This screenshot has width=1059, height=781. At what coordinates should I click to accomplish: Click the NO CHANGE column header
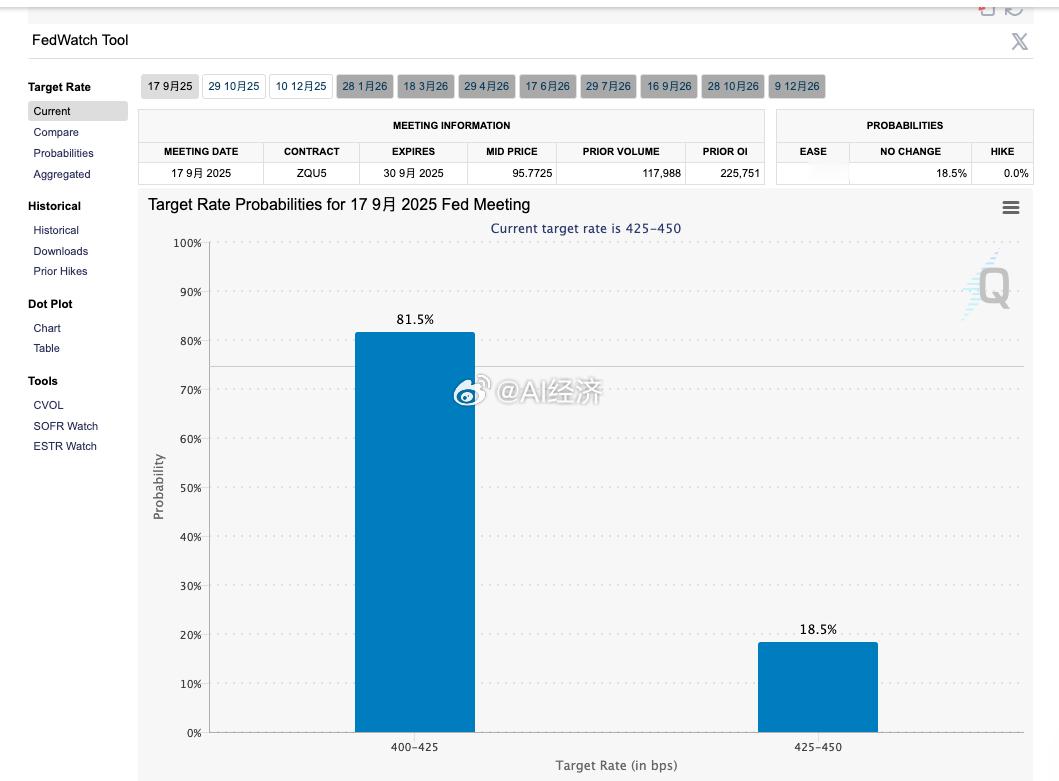click(x=910, y=152)
